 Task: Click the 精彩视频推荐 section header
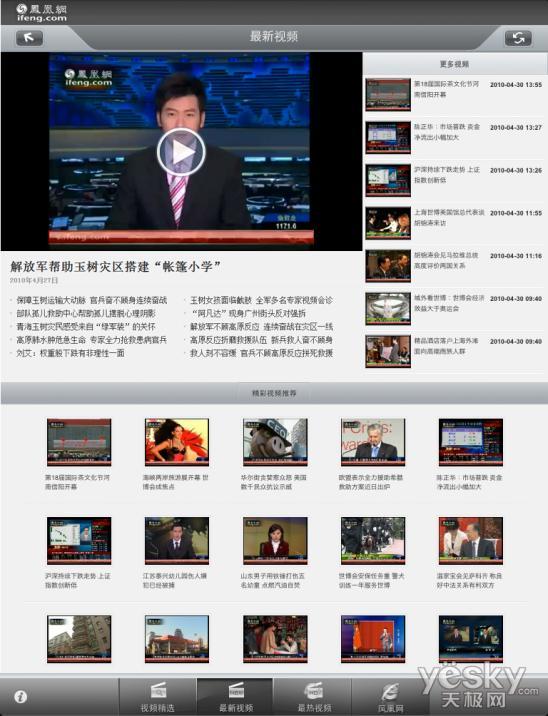[x=274, y=393]
